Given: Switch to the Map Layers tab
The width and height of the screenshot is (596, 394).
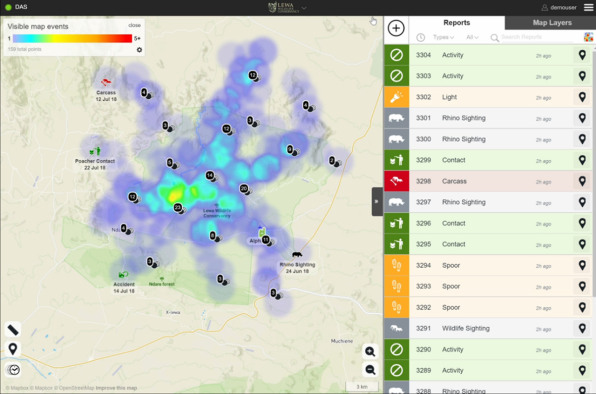Looking at the screenshot, I should [552, 23].
